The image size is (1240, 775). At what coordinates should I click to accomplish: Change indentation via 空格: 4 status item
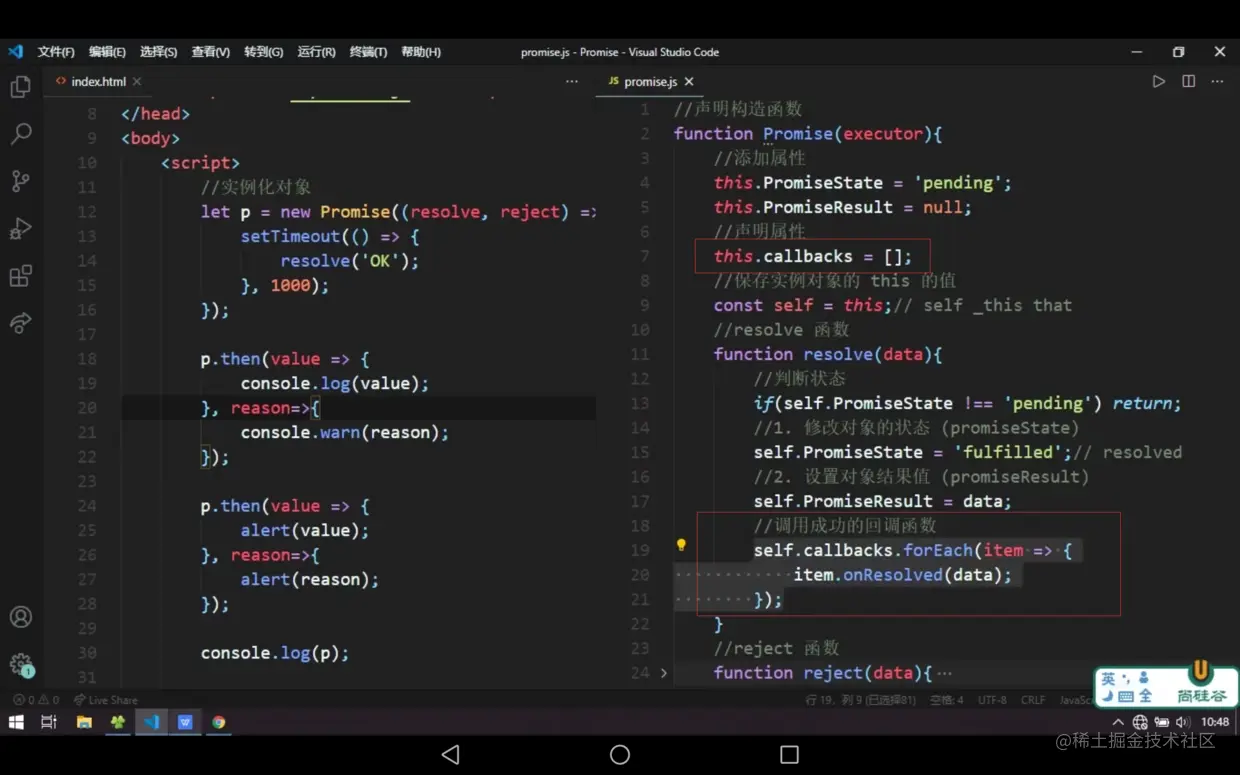pyautogui.click(x=946, y=700)
